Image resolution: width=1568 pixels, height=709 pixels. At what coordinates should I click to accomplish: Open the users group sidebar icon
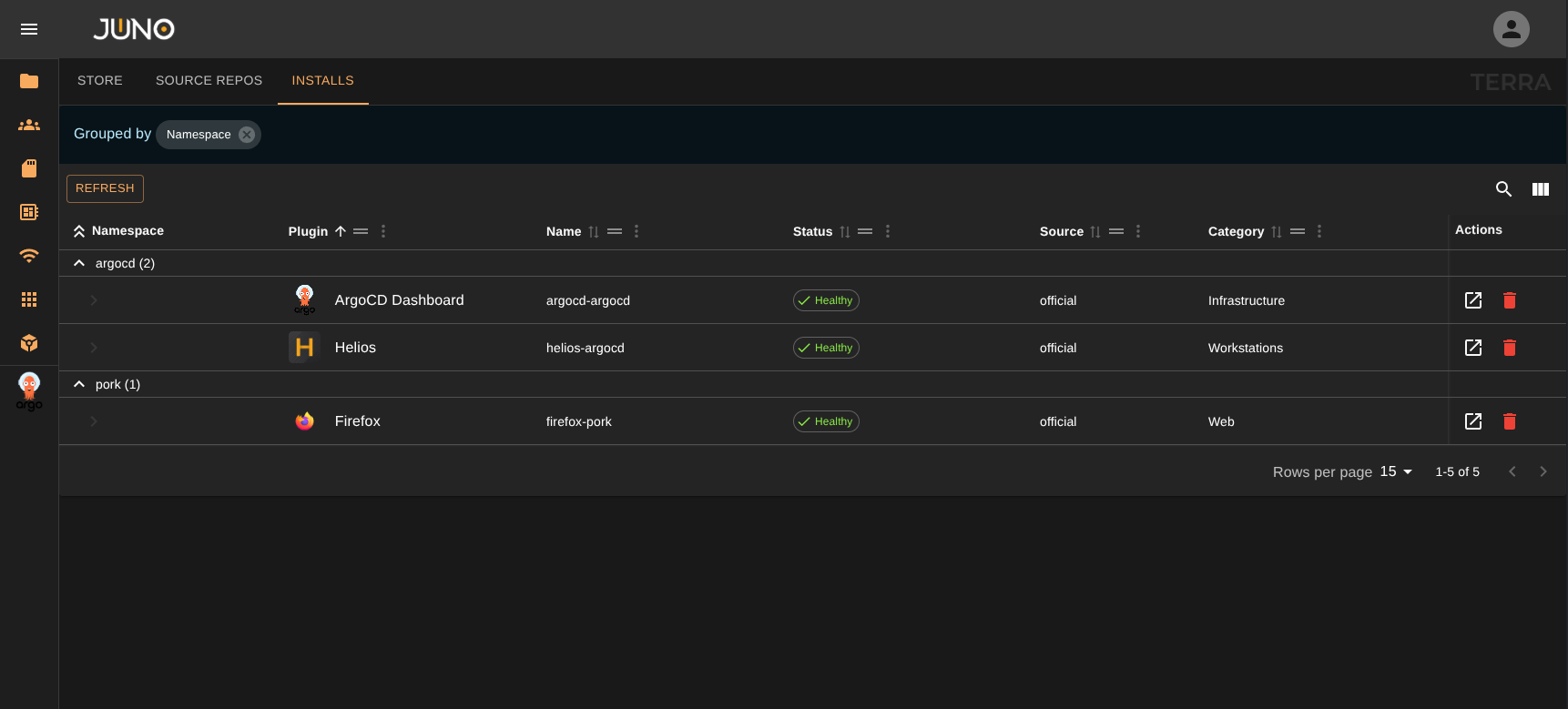(x=29, y=125)
